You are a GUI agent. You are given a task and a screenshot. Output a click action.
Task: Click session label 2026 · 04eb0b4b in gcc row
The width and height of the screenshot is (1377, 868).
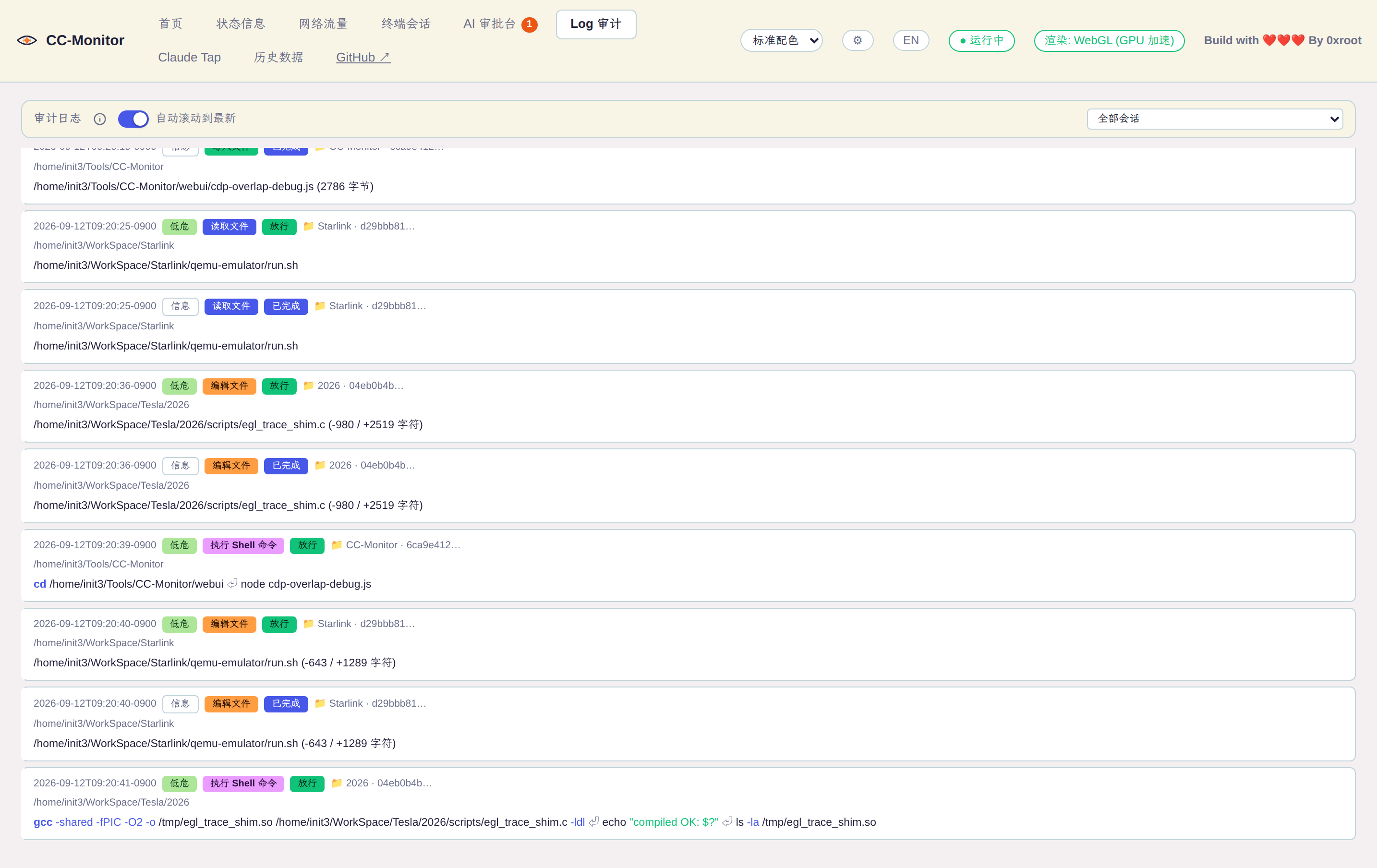point(389,783)
